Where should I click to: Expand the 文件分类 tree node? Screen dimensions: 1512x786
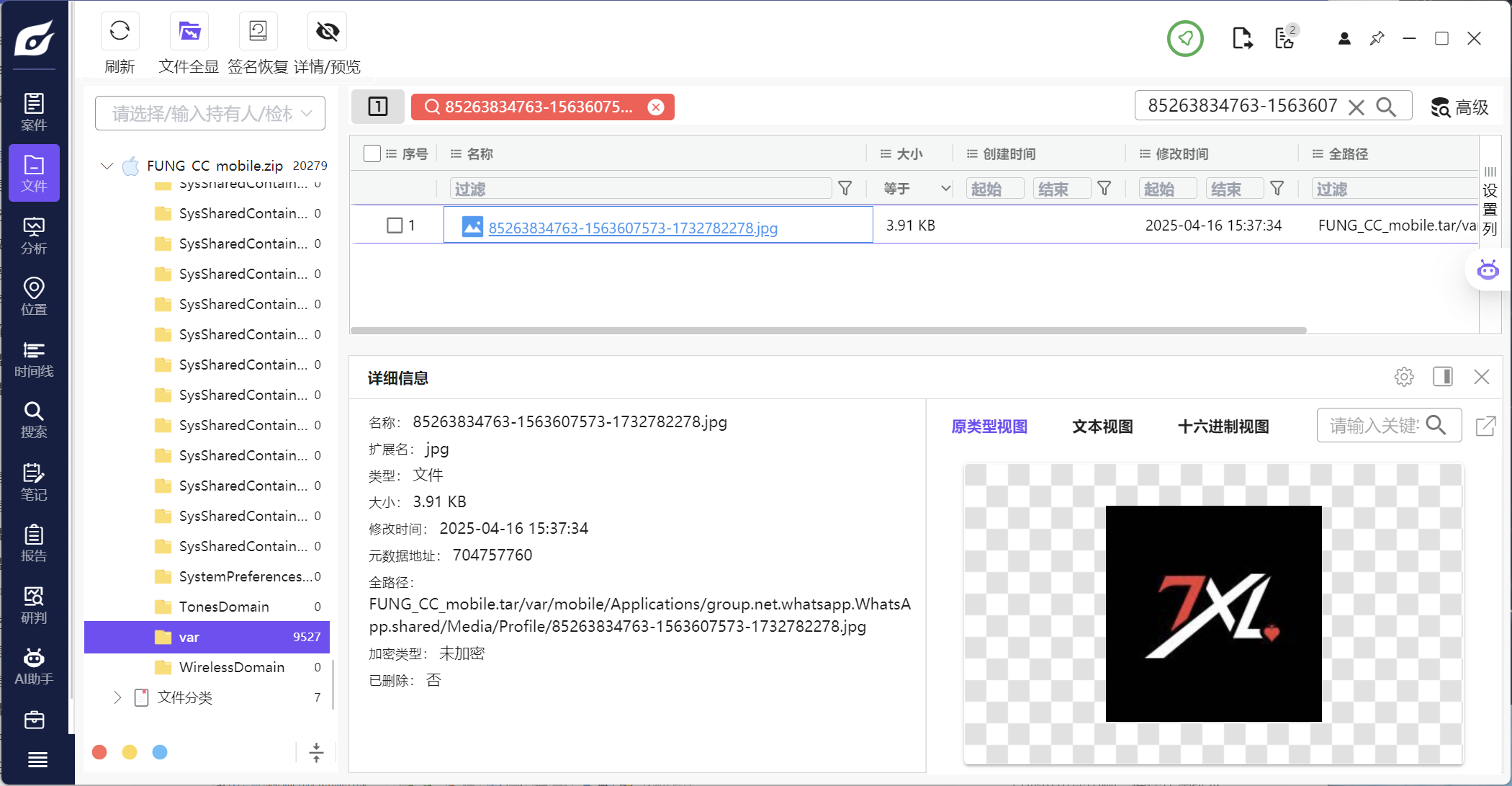pyautogui.click(x=117, y=697)
